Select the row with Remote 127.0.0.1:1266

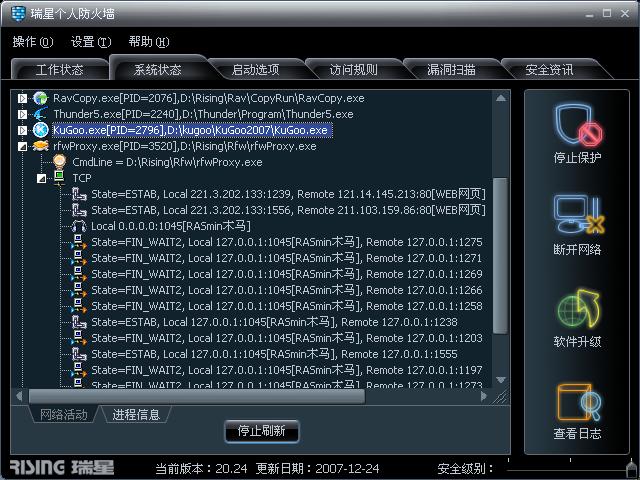[287, 290]
